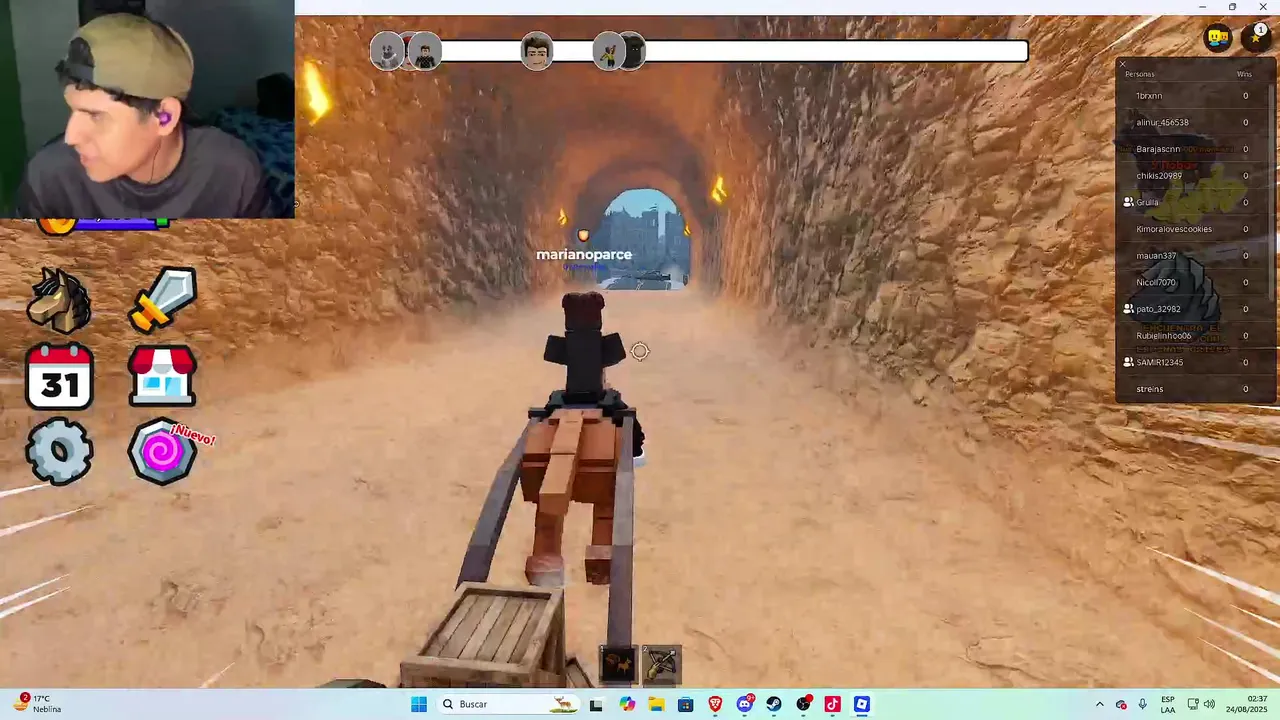Expand hidden system tray icons chevron
The width and height of the screenshot is (1280, 720).
click(1100, 704)
